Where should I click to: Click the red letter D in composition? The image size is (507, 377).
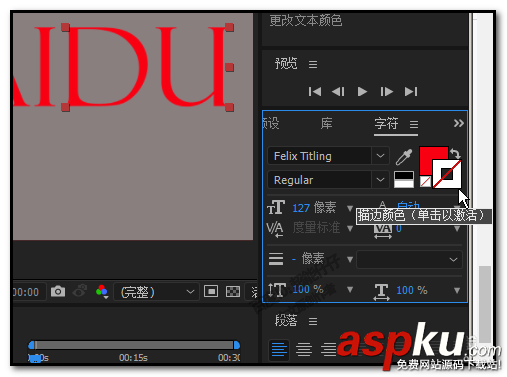coord(108,67)
